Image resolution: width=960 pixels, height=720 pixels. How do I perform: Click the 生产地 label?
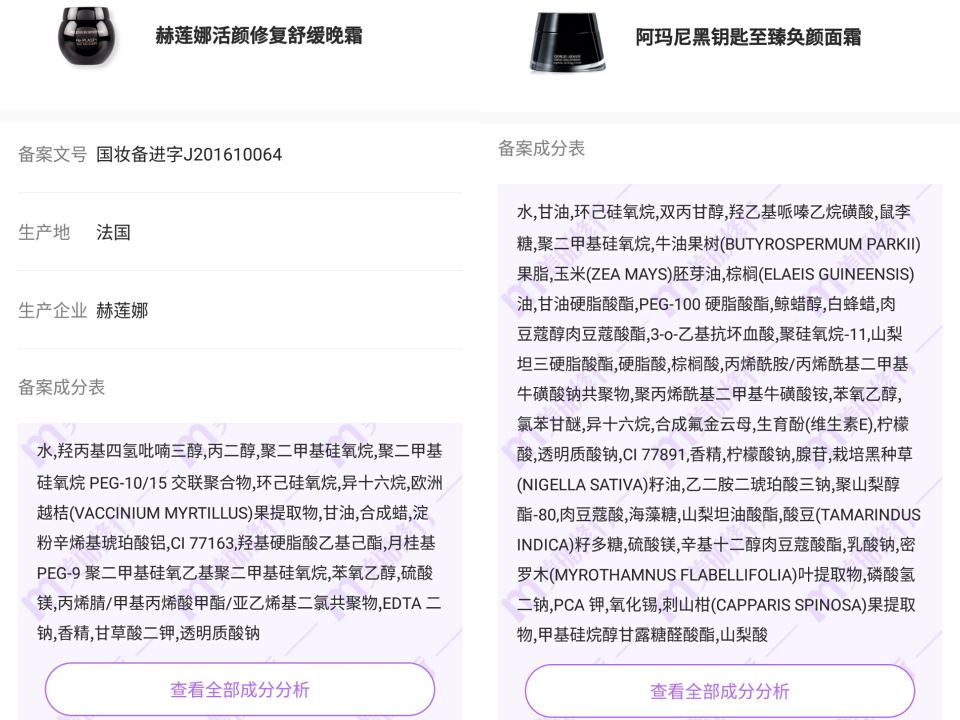pyautogui.click(x=44, y=233)
